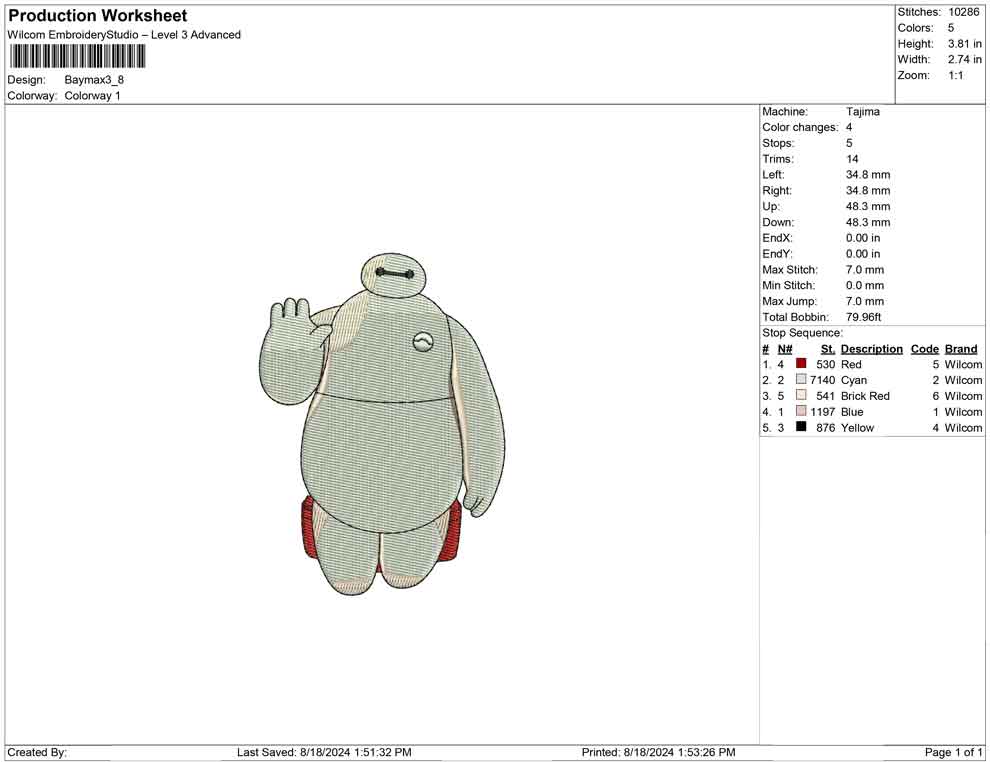Click the barcode under the worksheet title

[78, 57]
